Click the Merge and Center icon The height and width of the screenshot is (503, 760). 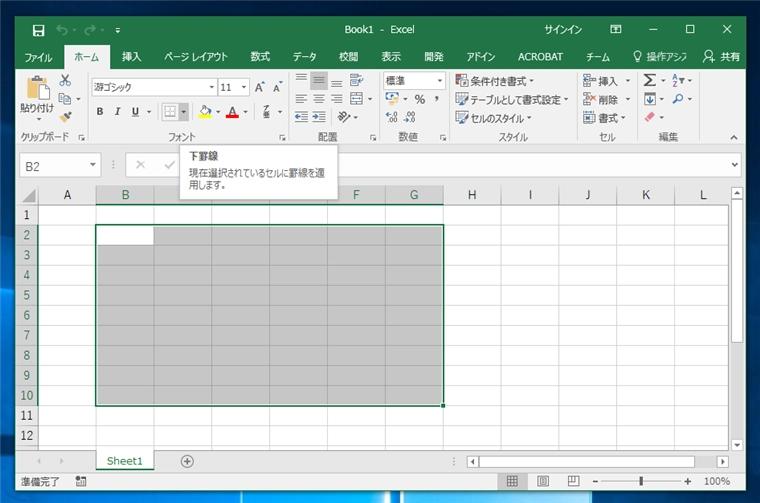(356, 98)
